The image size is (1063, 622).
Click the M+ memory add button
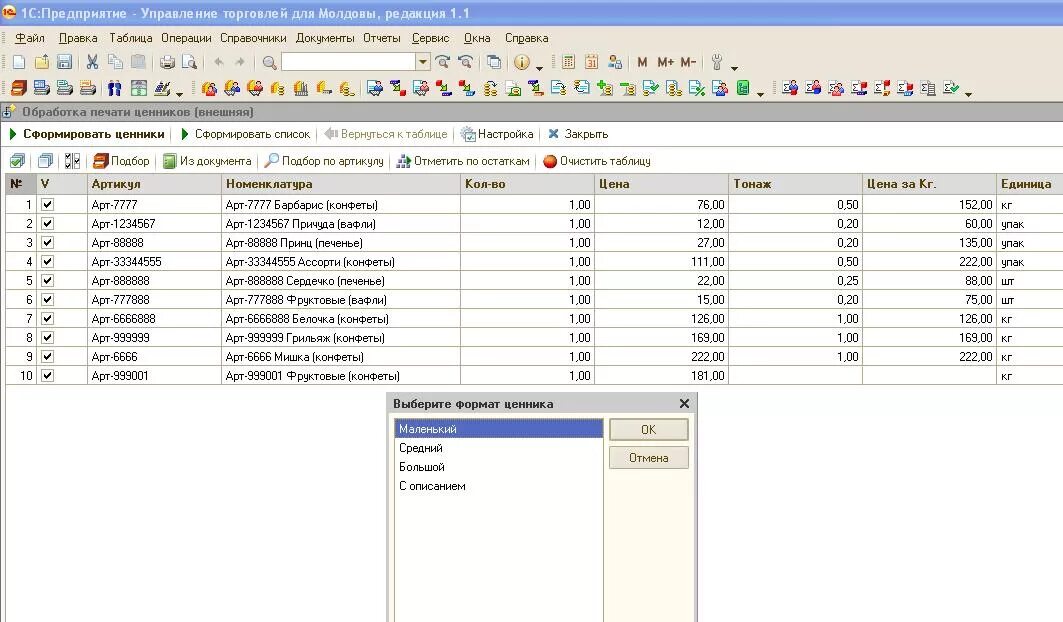pyautogui.click(x=665, y=62)
